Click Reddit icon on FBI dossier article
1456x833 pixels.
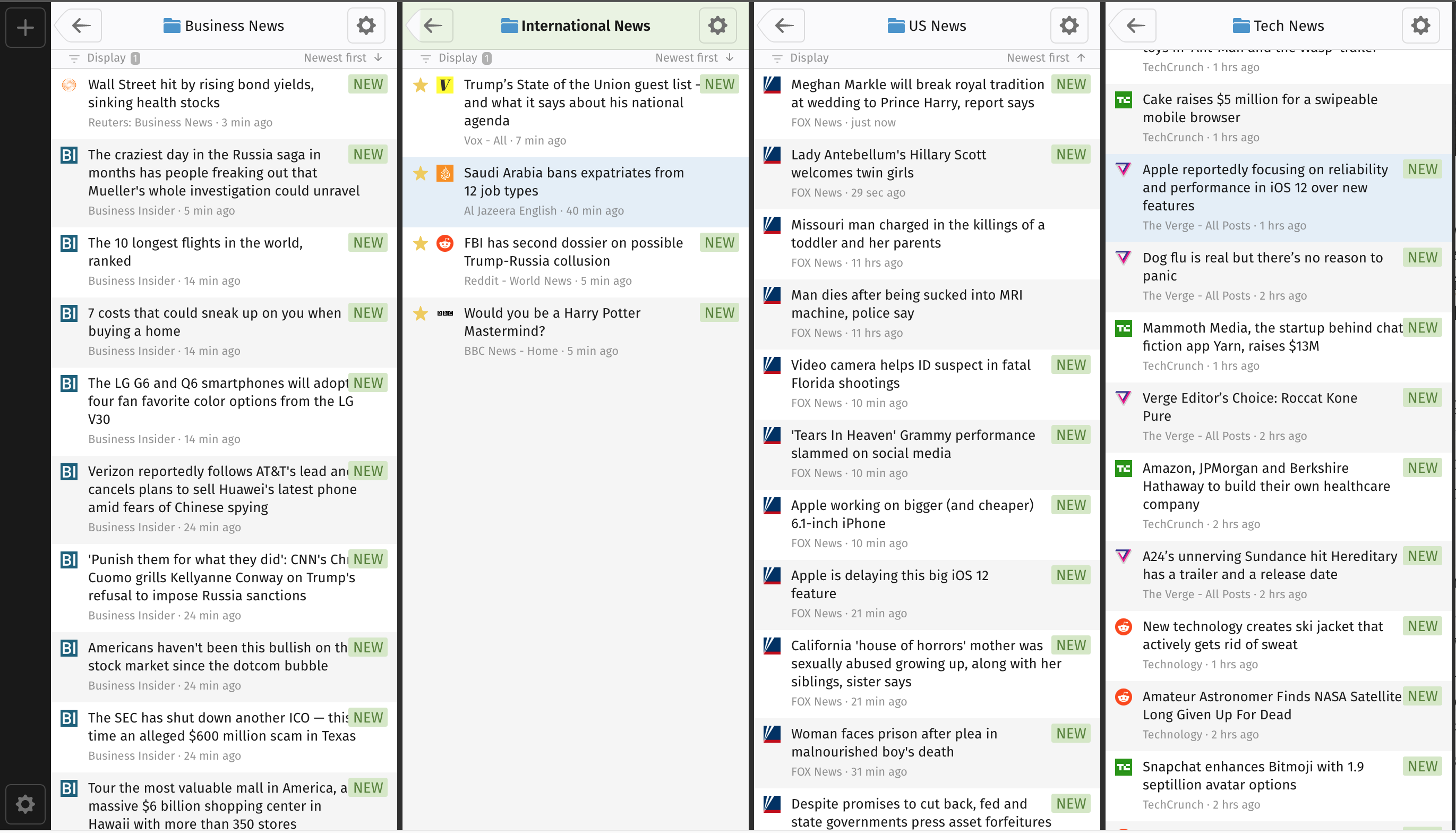tap(445, 244)
